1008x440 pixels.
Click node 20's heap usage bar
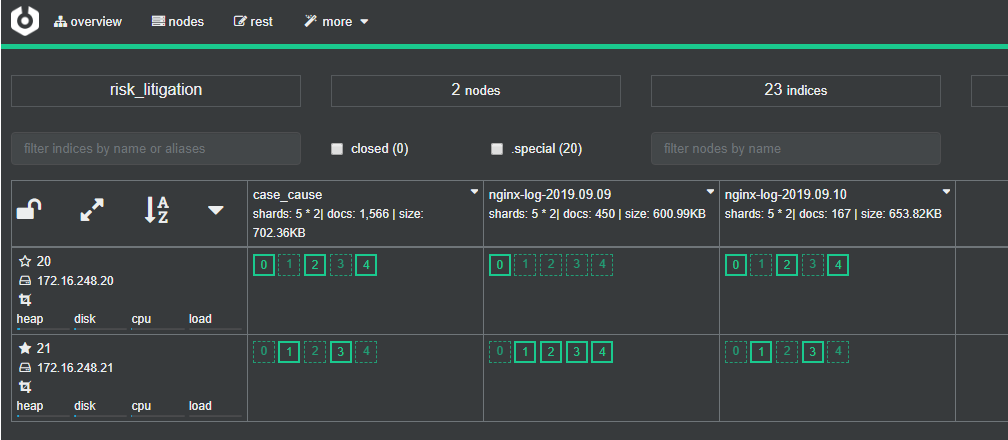pos(43,329)
